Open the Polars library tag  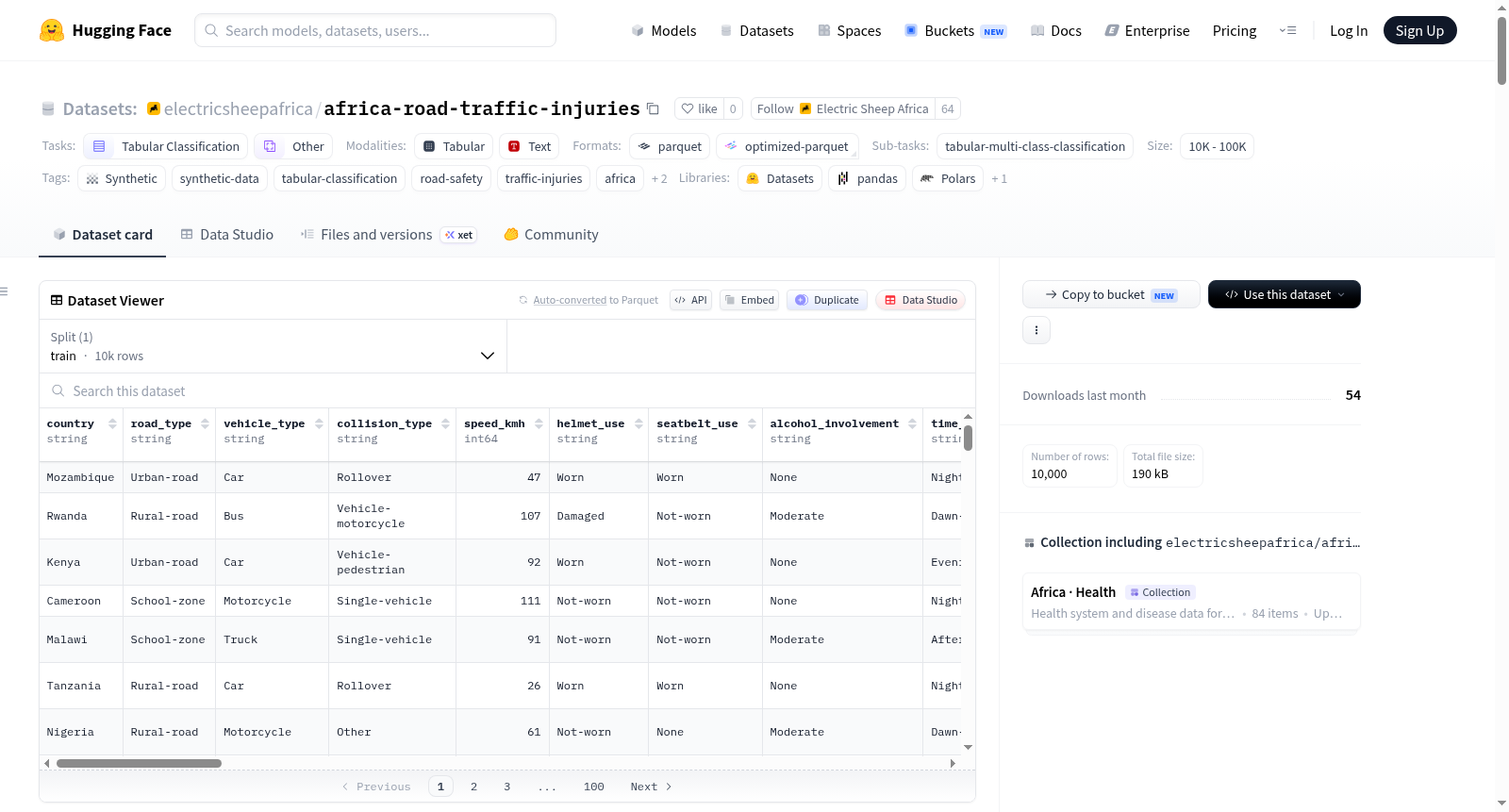point(948,178)
